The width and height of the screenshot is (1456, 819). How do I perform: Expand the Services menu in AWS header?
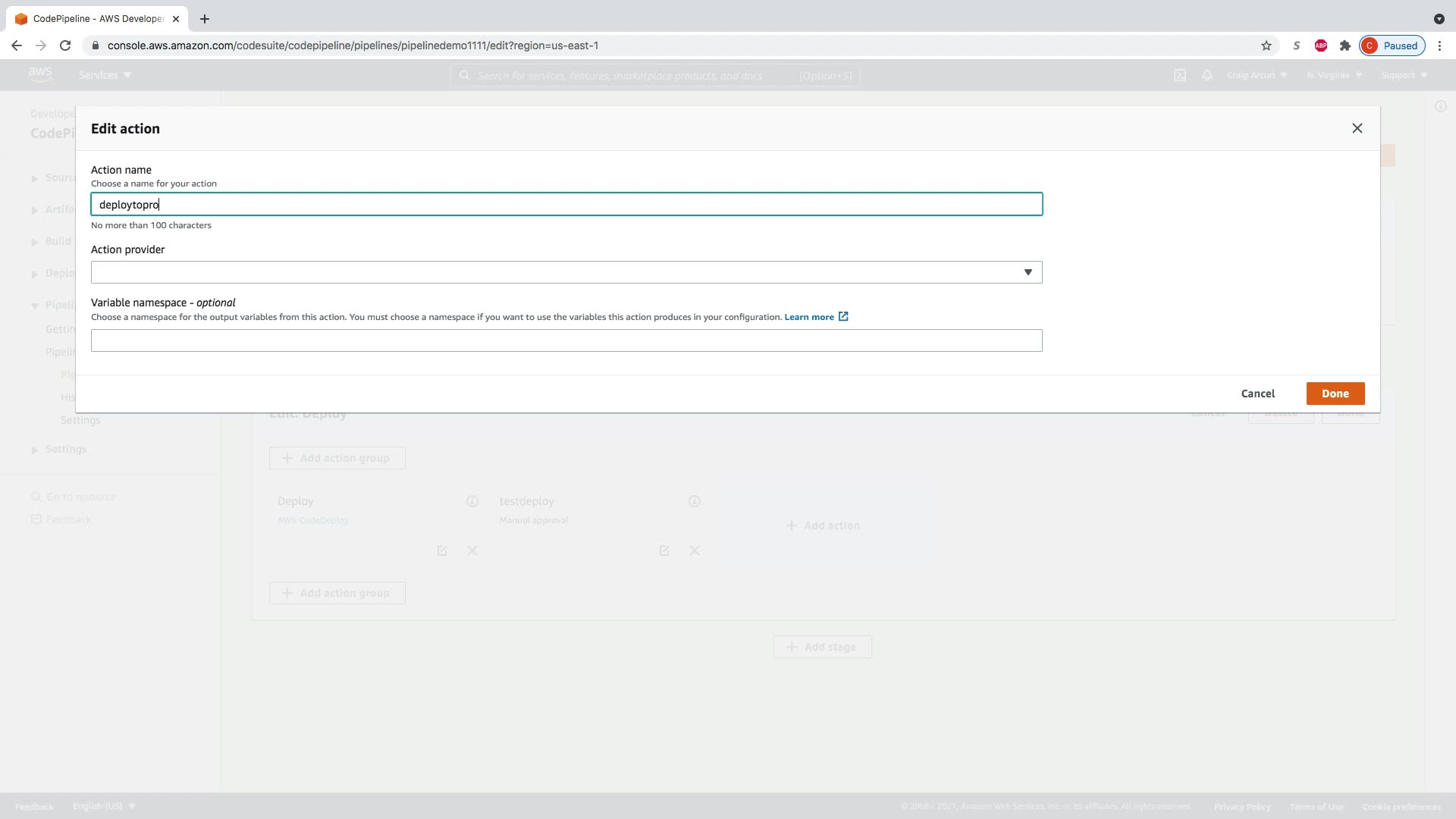tap(105, 75)
